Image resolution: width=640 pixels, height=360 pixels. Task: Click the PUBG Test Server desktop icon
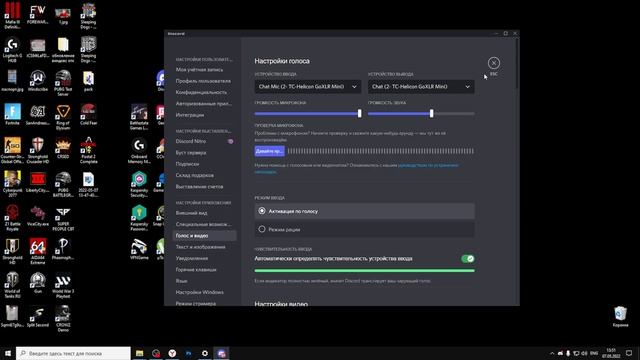[63, 83]
